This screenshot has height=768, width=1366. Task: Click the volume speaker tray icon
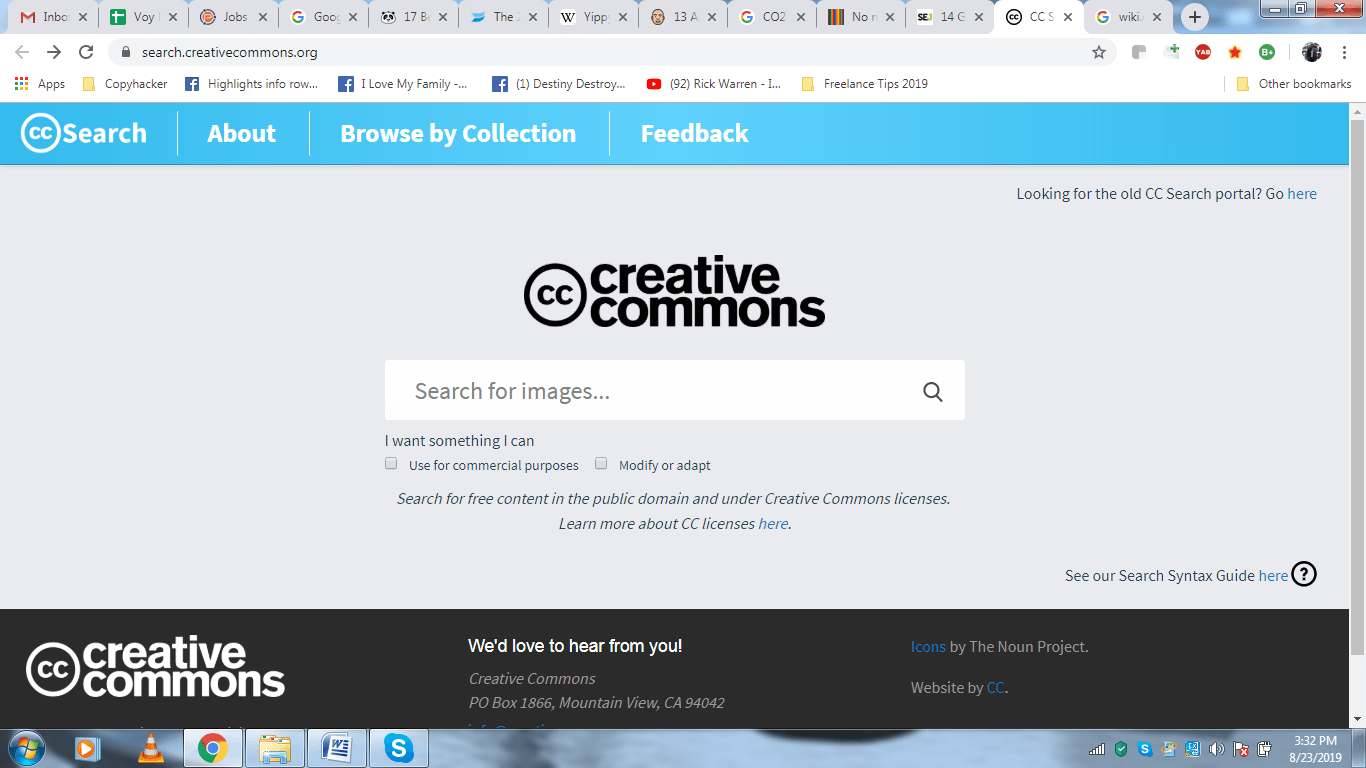coord(1217,749)
